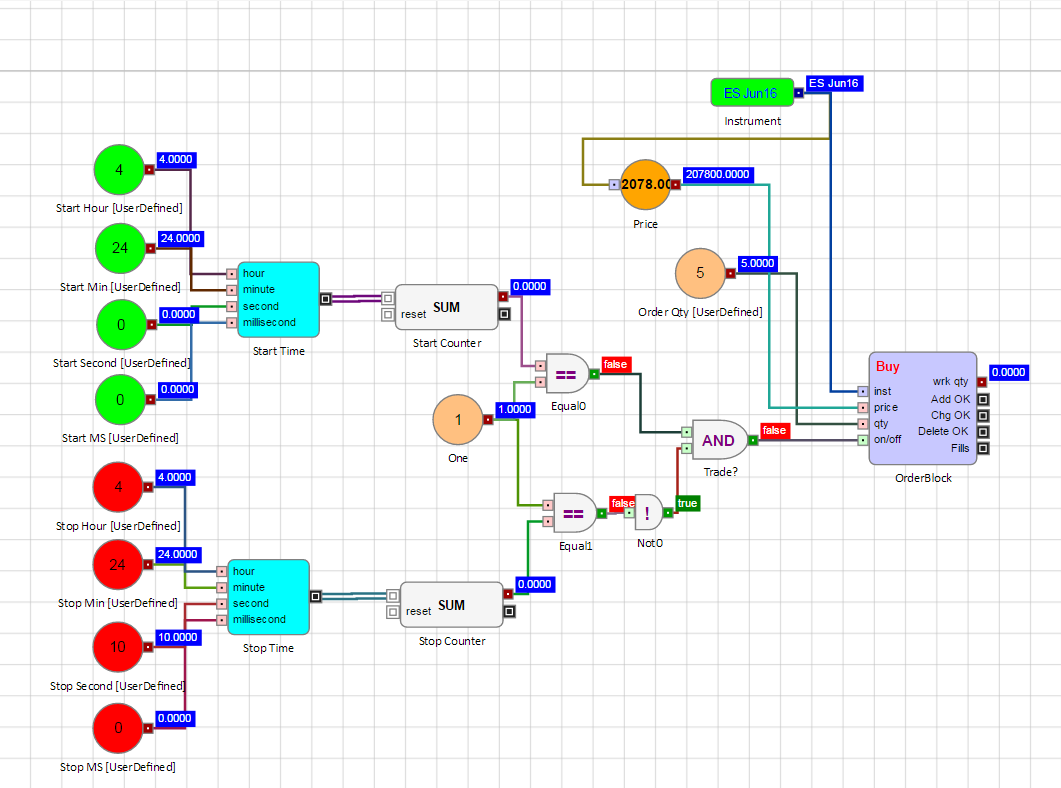Click reset input port on Stop Counter
Viewport: 1061px width, 788px height.
pos(393,612)
